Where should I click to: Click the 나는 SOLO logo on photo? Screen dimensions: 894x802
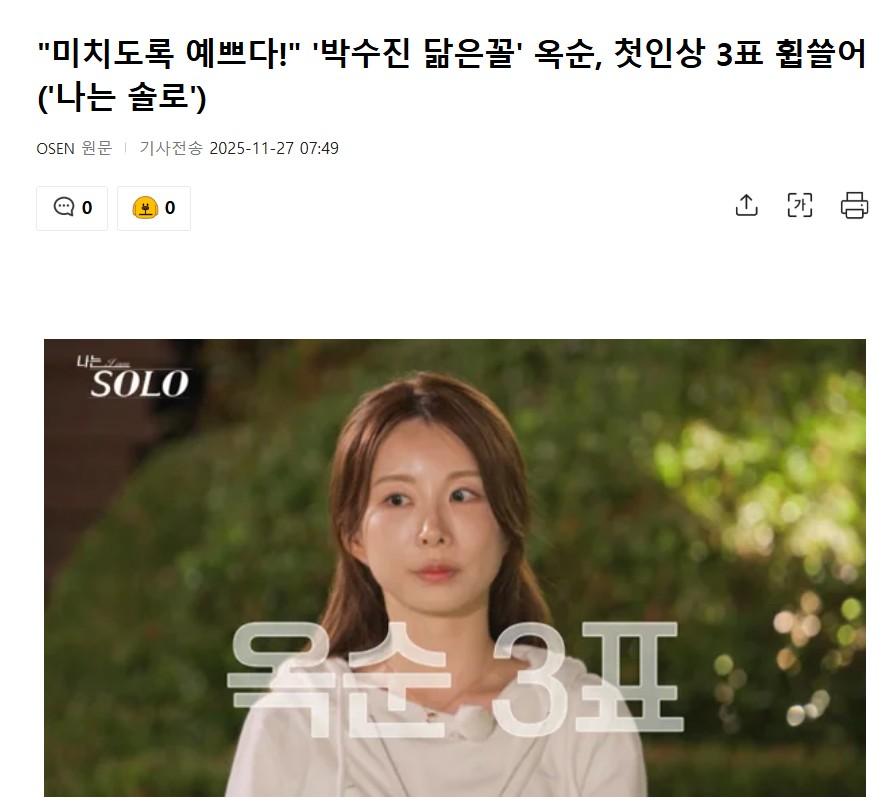coord(133,376)
